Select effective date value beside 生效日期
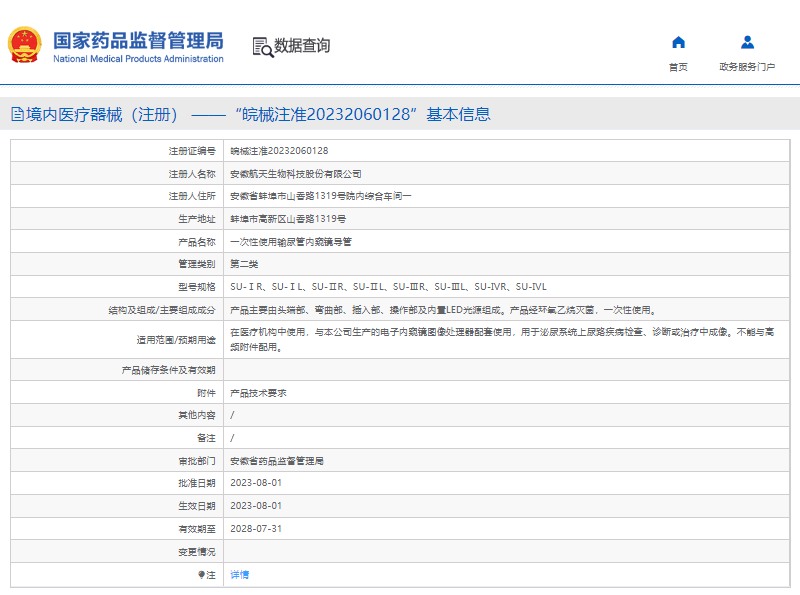800x595 pixels. point(256,506)
